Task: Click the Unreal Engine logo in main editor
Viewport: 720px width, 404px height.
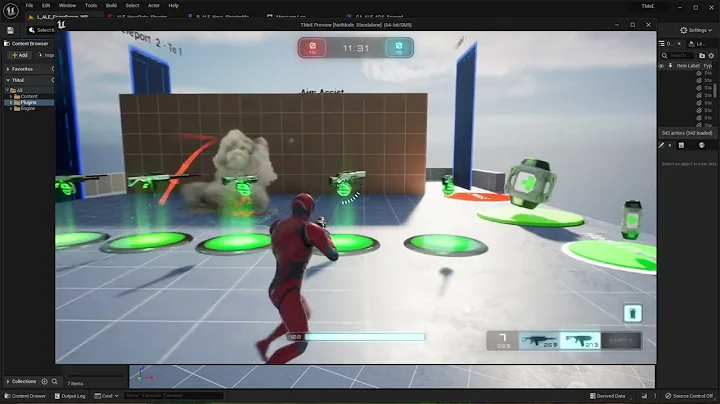Action: 11,10
